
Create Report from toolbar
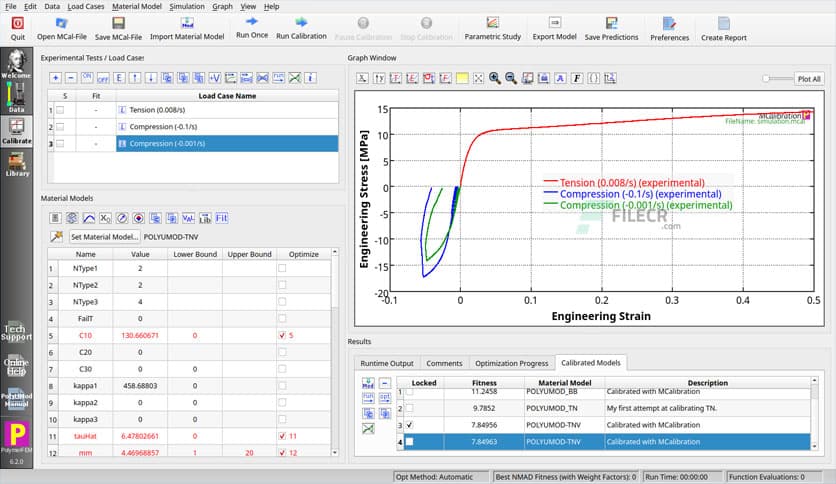pyautogui.click(x=724, y=29)
